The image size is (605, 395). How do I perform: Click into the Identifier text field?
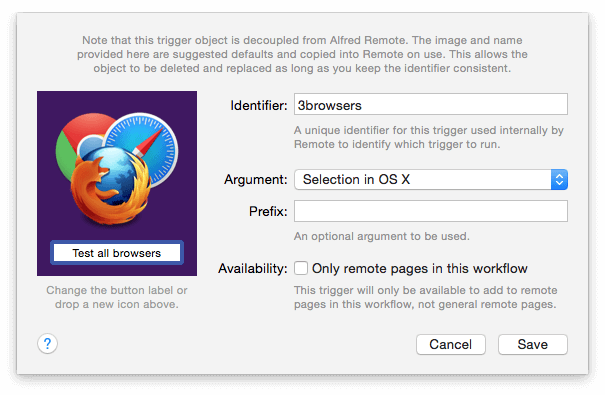click(431, 104)
